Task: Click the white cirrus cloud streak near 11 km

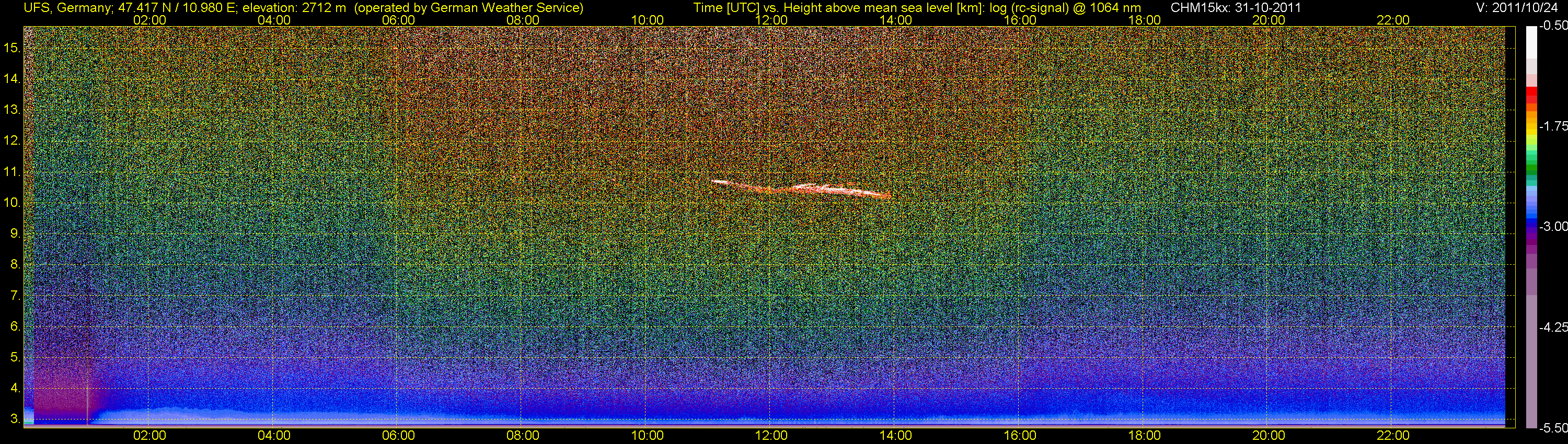Action: (x=801, y=189)
